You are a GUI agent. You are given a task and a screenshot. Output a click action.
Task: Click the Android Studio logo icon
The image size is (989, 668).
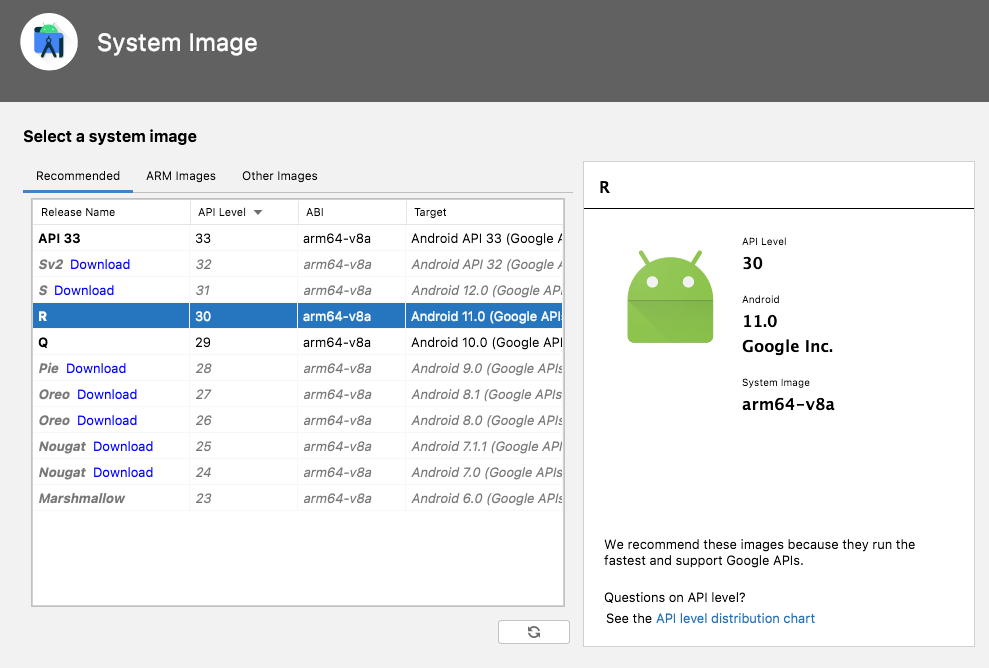point(49,42)
